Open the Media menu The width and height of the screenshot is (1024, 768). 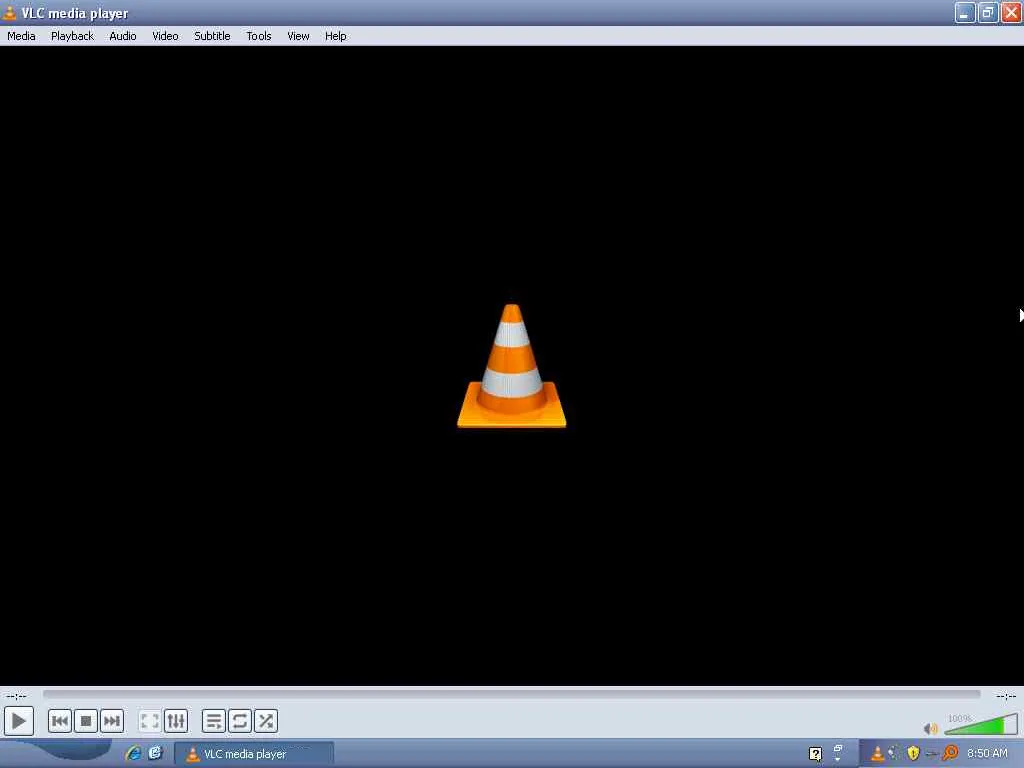coord(21,36)
